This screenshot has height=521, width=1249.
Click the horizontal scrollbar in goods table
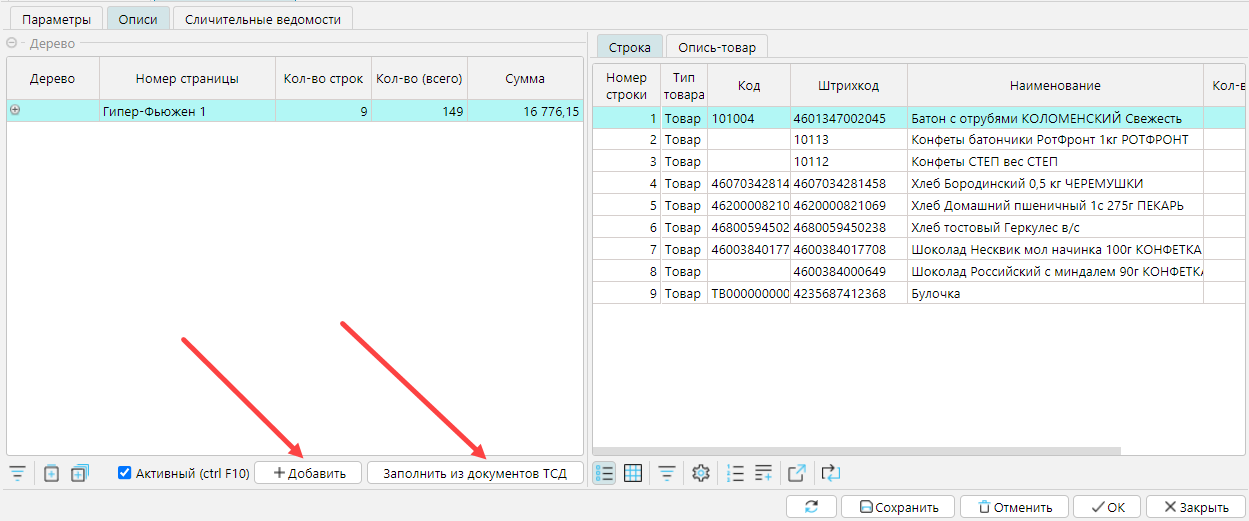(860, 451)
